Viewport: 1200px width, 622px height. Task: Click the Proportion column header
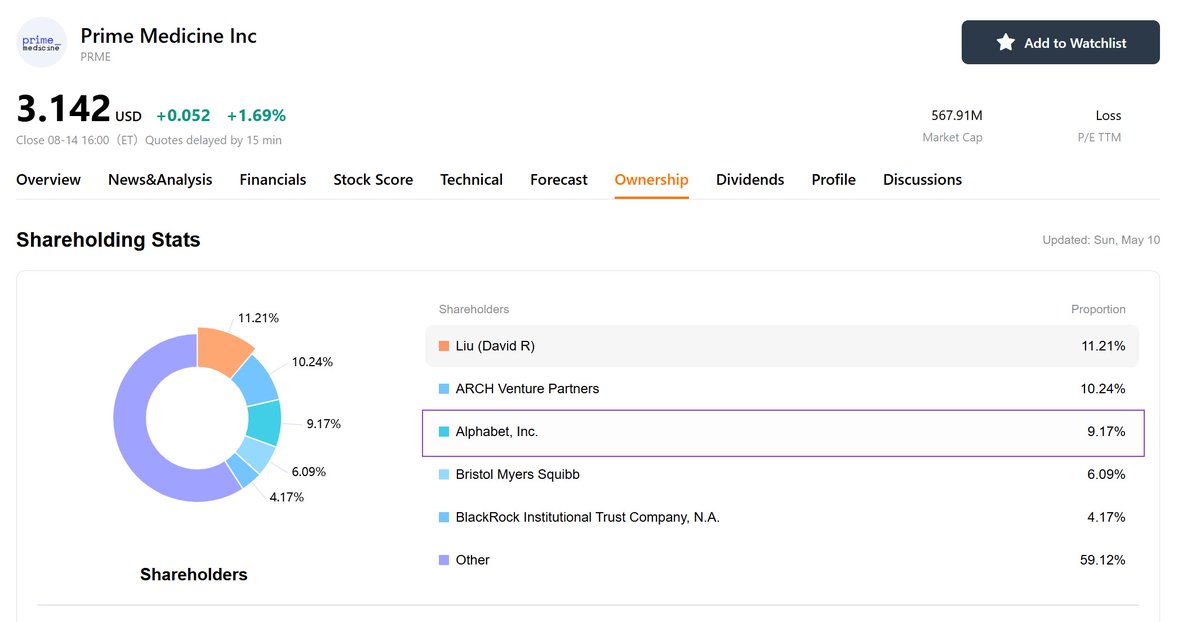(1099, 310)
